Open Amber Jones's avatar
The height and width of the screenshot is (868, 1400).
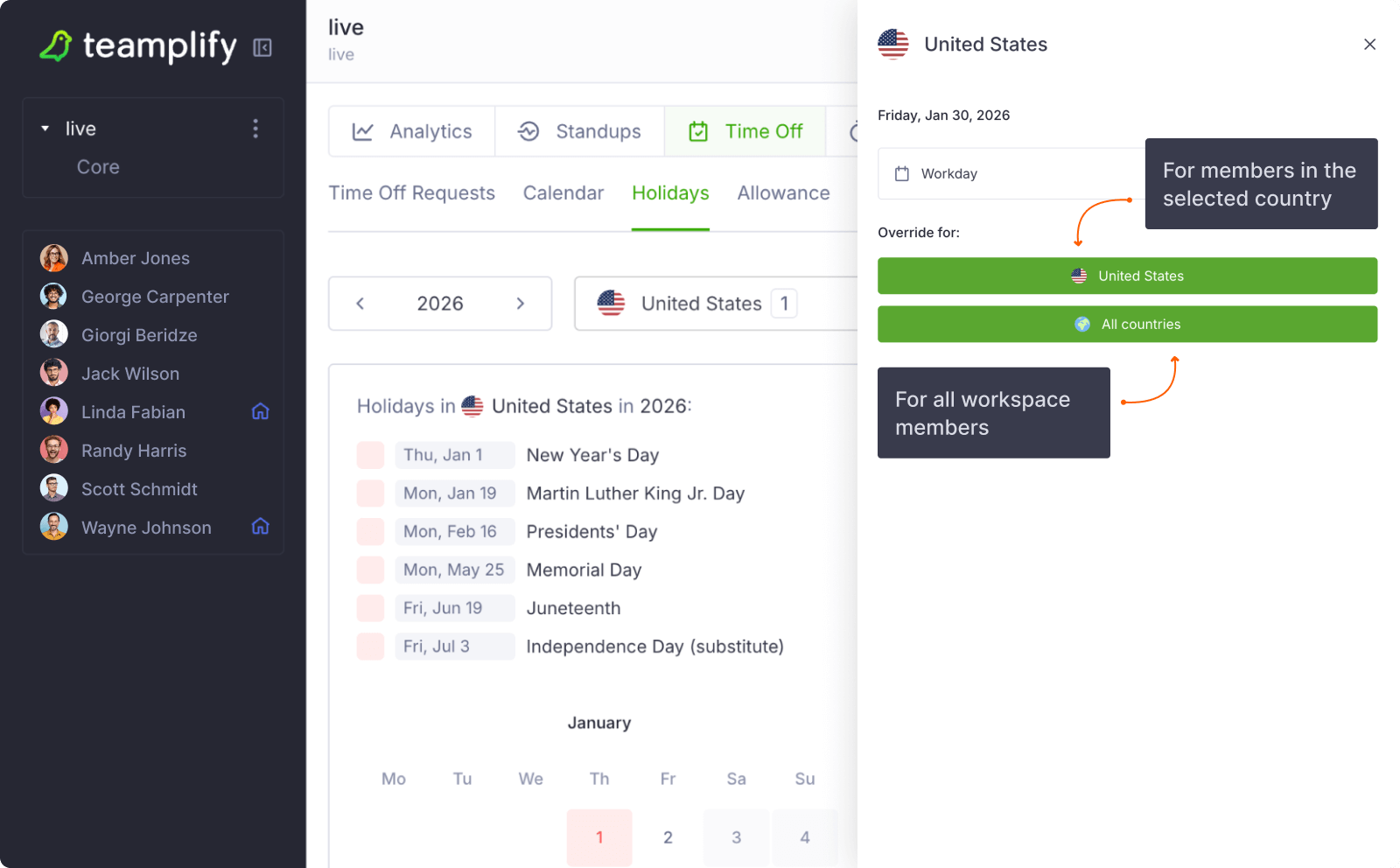click(x=54, y=258)
